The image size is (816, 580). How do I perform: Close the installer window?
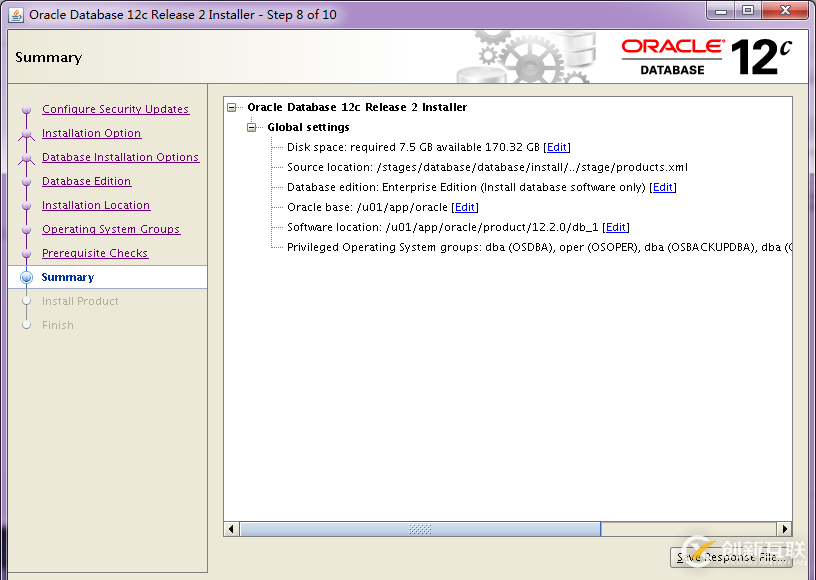[786, 11]
